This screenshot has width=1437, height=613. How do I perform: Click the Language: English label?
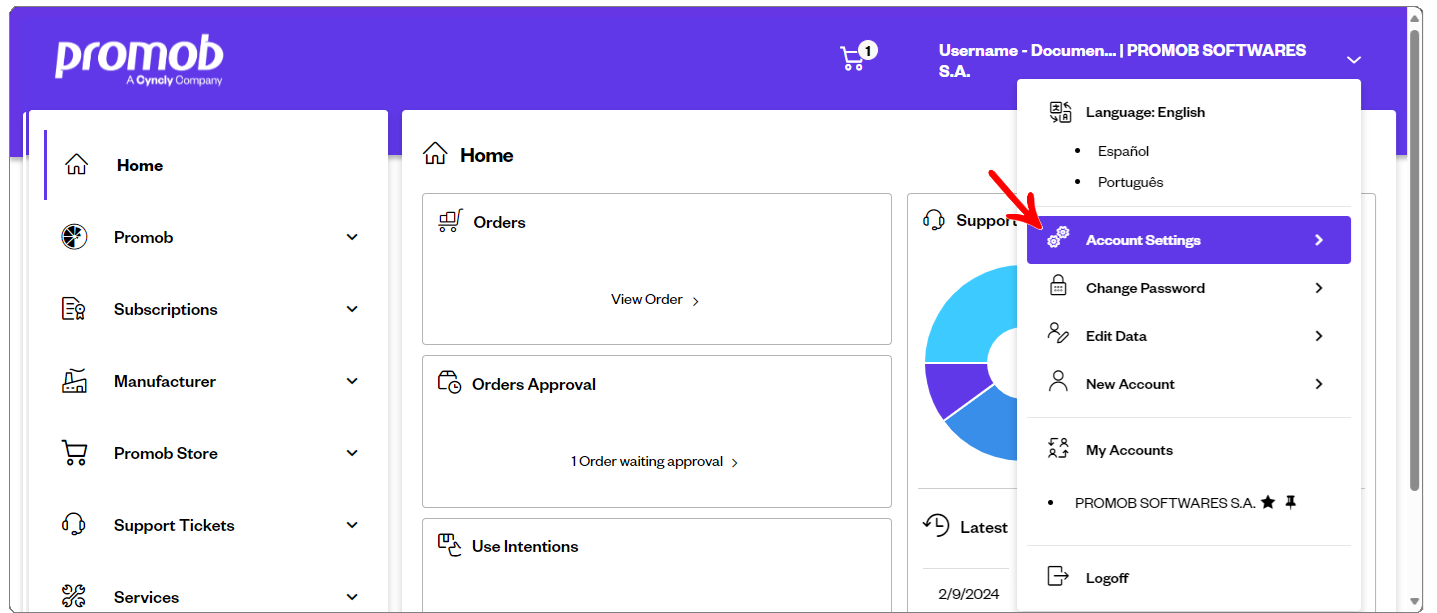[1145, 112]
